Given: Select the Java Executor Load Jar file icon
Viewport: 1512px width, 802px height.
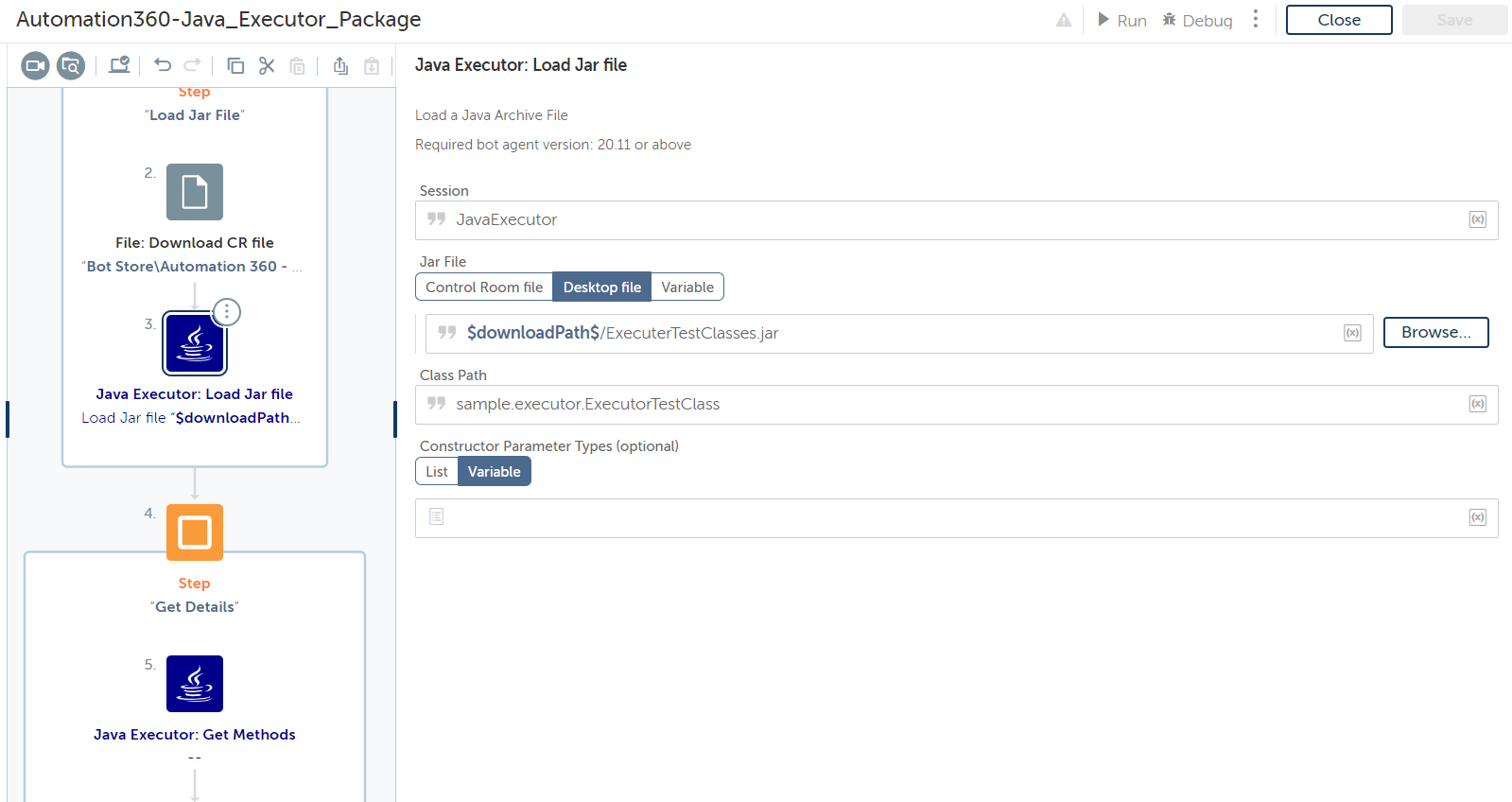Looking at the screenshot, I should click(195, 343).
